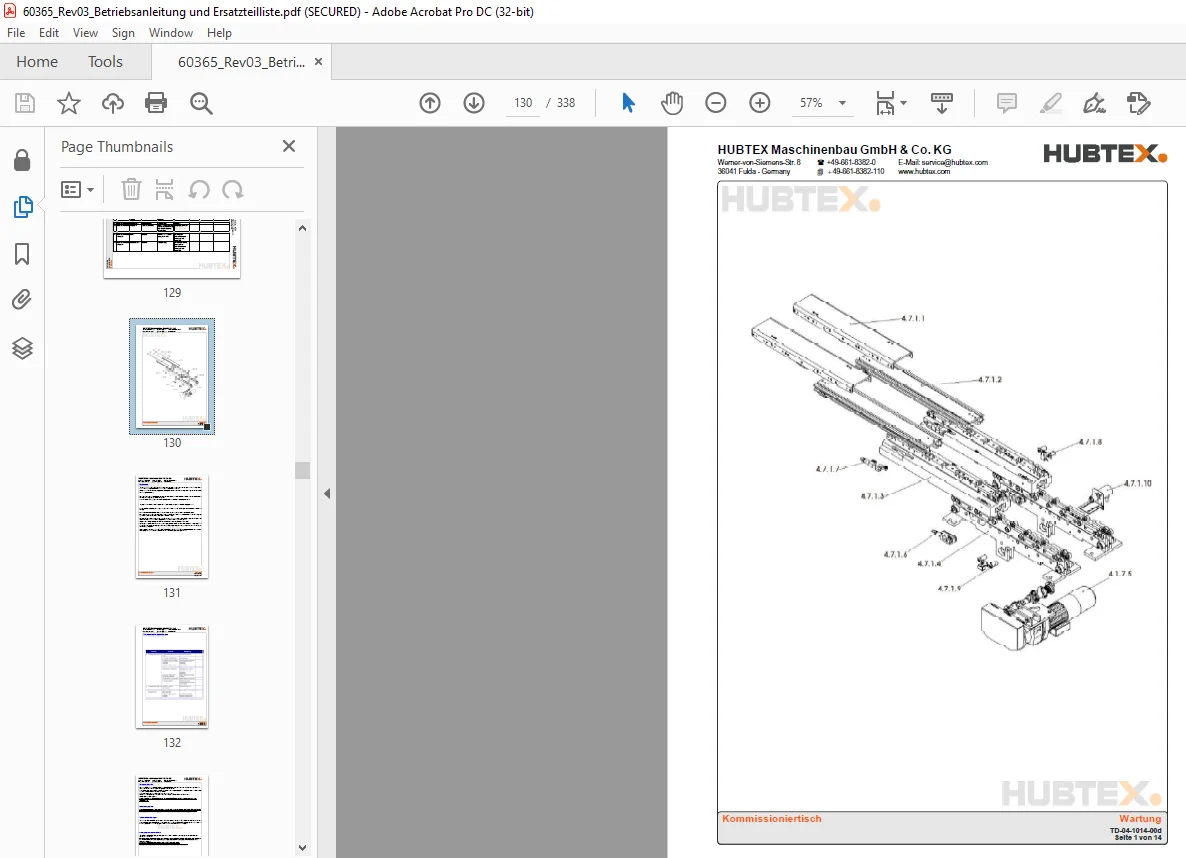The image size is (1186, 858).
Task: Enable scrolling read mode icon
Action: click(x=942, y=103)
